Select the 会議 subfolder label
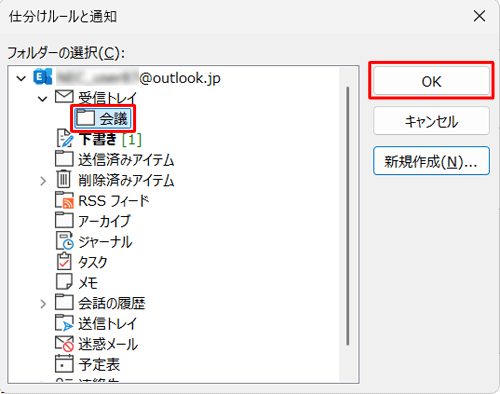Screen dimensions: 500x394 pos(114,118)
